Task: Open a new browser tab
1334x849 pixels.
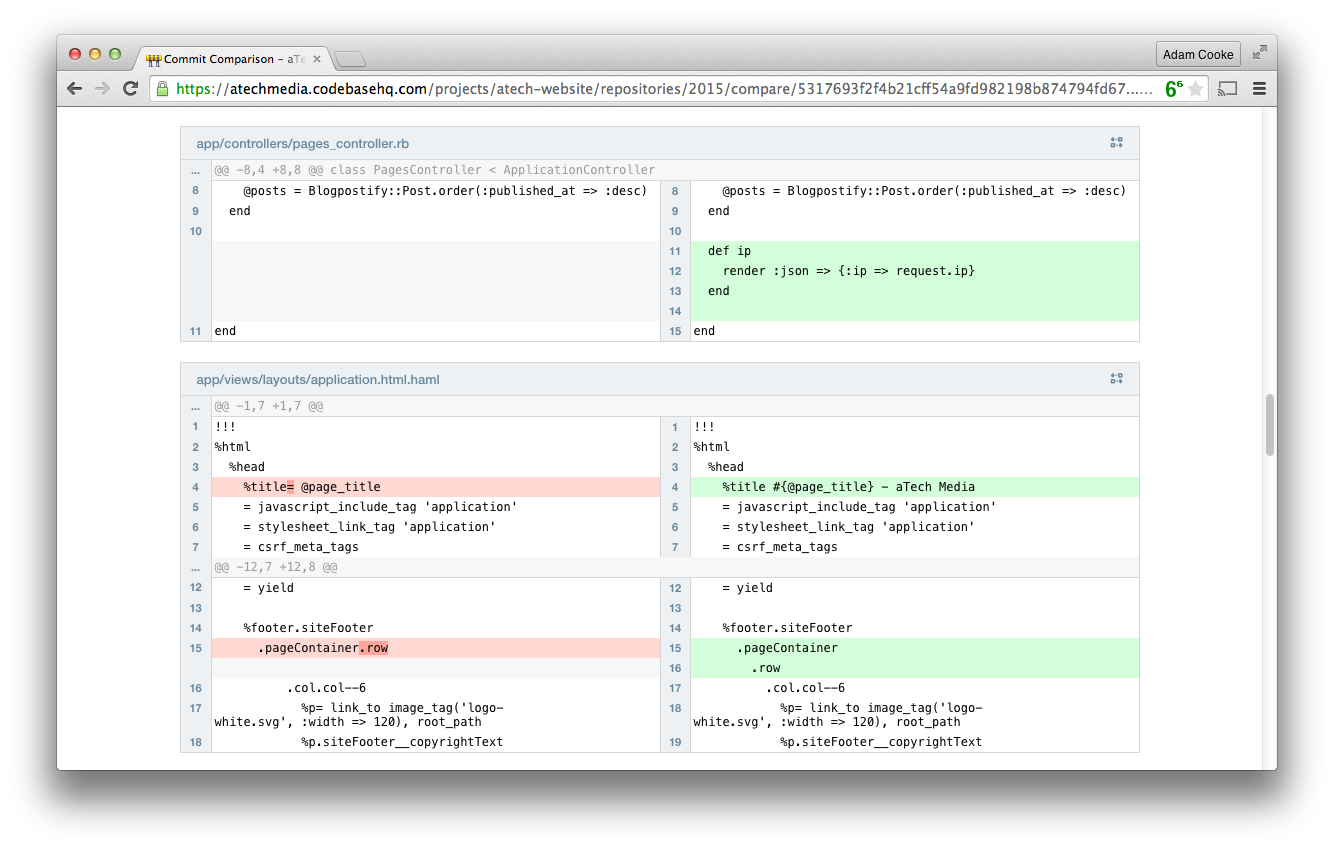Action: point(350,59)
